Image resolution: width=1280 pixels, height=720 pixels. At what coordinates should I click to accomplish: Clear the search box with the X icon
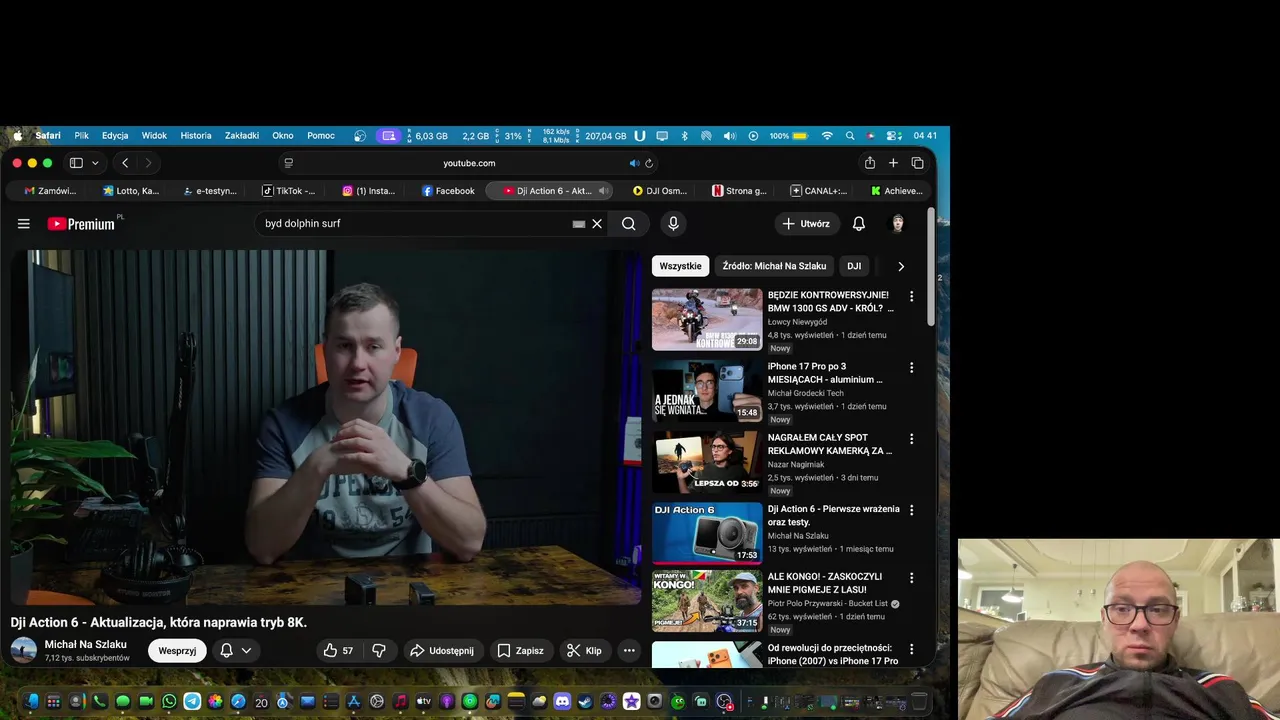597,224
